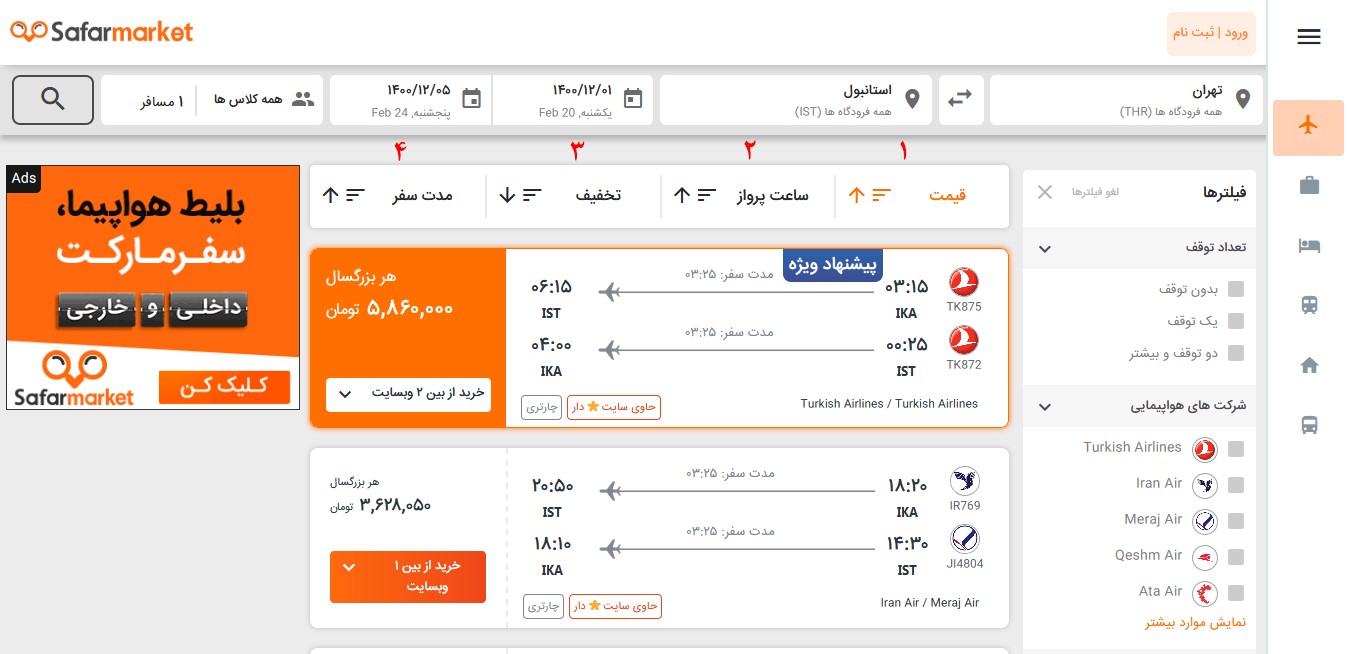Click the TK875 flight airline logo
The height and width of the screenshot is (654, 1349).
tap(964, 282)
